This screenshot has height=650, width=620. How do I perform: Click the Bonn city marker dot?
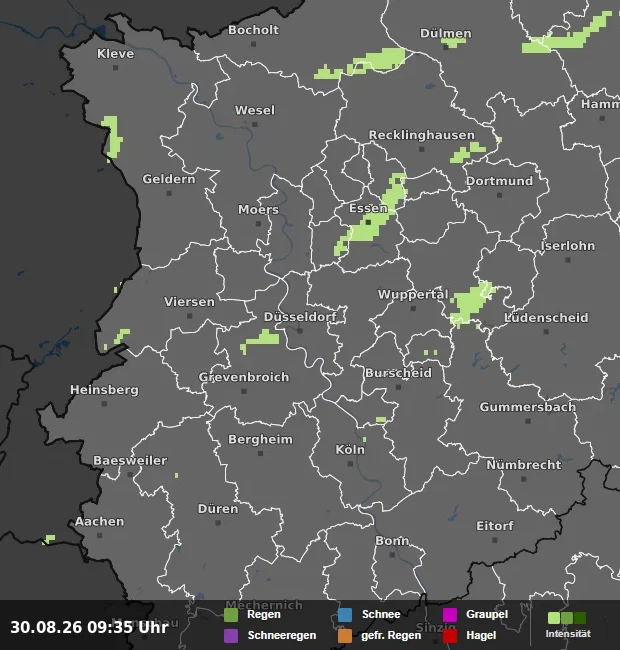(392, 554)
